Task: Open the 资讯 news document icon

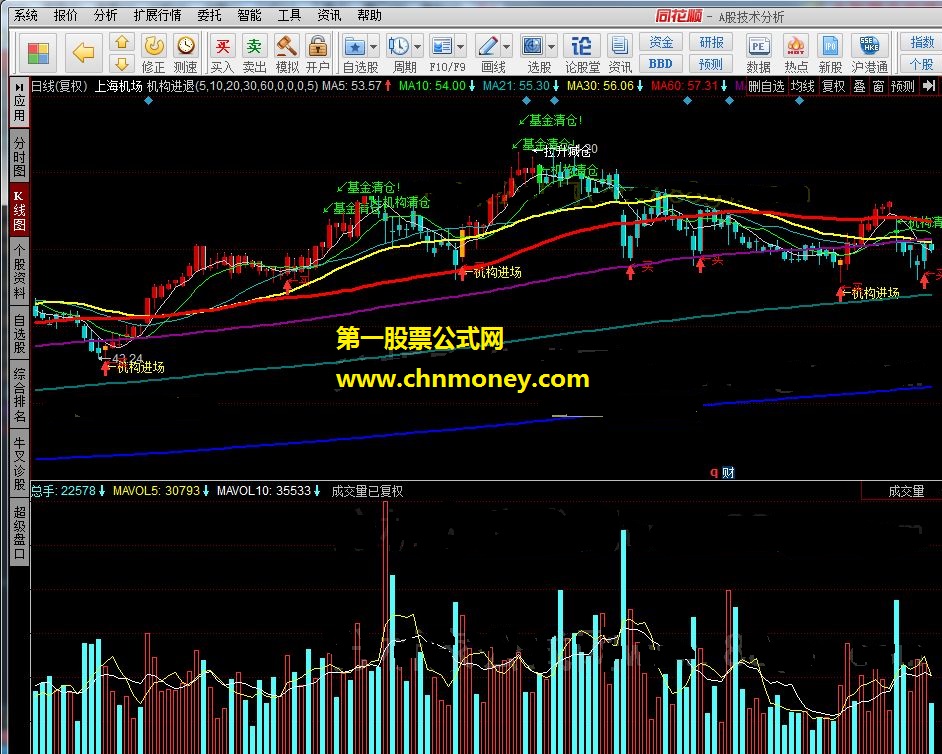Action: (618, 46)
